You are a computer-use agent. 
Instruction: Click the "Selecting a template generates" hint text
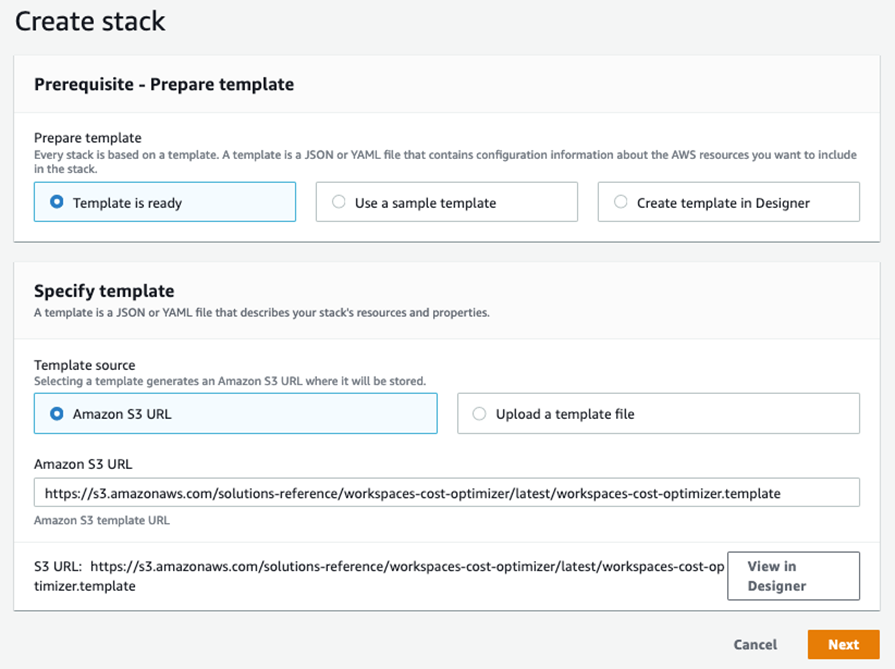pyautogui.click(x=230, y=381)
